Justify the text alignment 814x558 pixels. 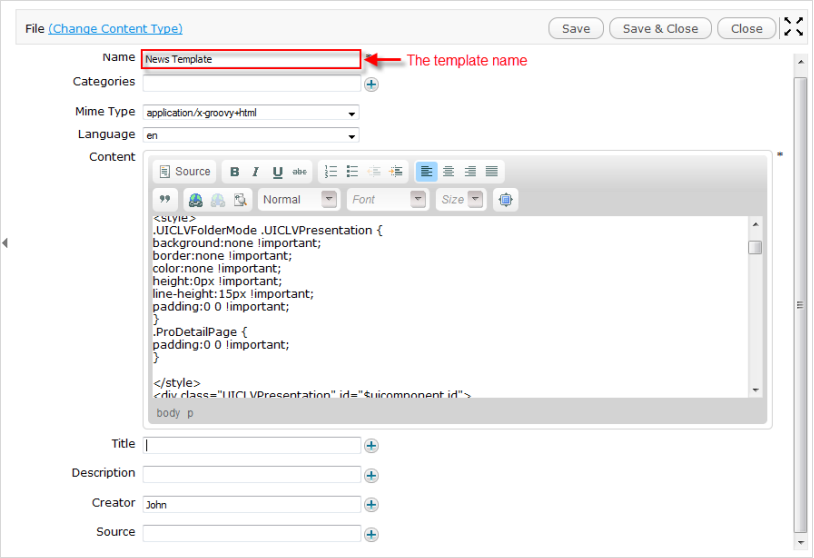click(492, 172)
